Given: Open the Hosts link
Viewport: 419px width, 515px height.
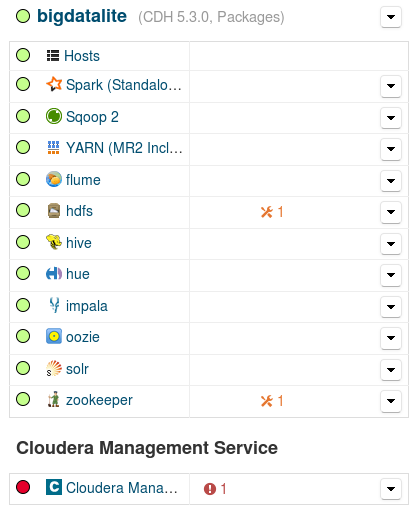Looking at the screenshot, I should tap(82, 56).
